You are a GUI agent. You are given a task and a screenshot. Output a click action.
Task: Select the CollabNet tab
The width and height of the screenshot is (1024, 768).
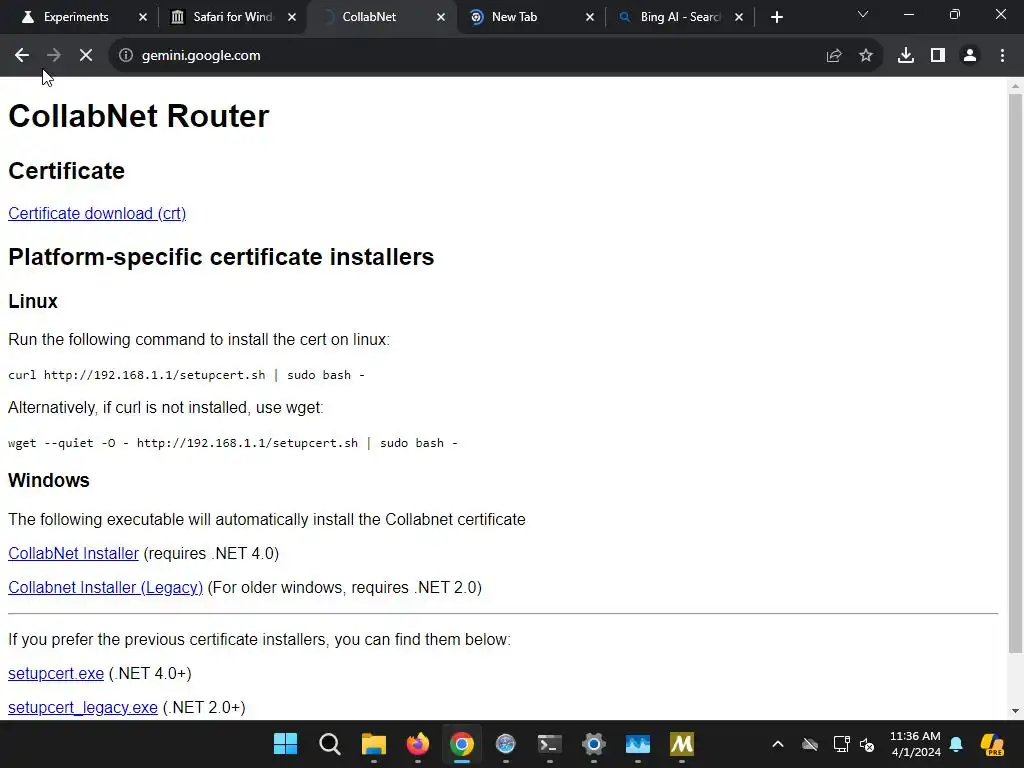pos(369,17)
